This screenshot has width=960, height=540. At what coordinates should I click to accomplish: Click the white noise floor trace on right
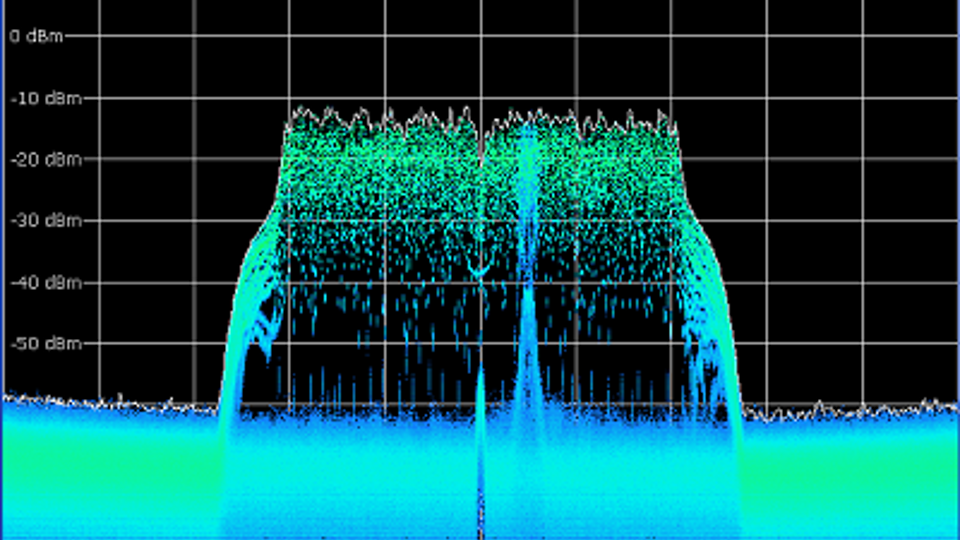pyautogui.click(x=850, y=409)
